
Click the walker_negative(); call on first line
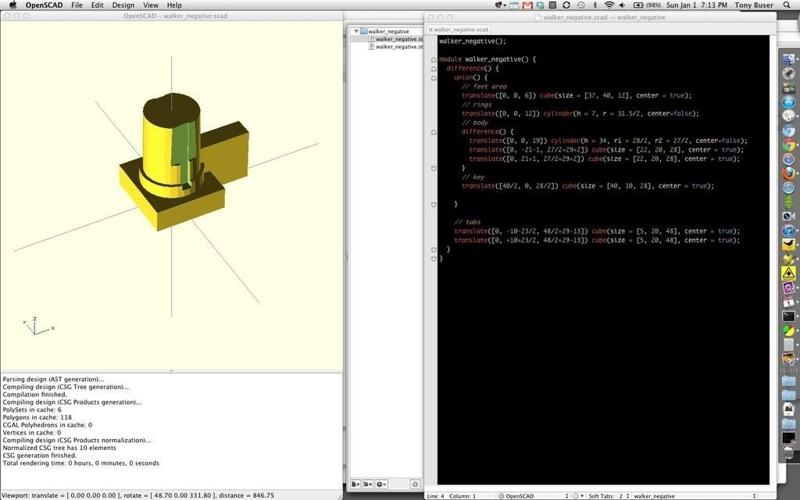(x=472, y=41)
